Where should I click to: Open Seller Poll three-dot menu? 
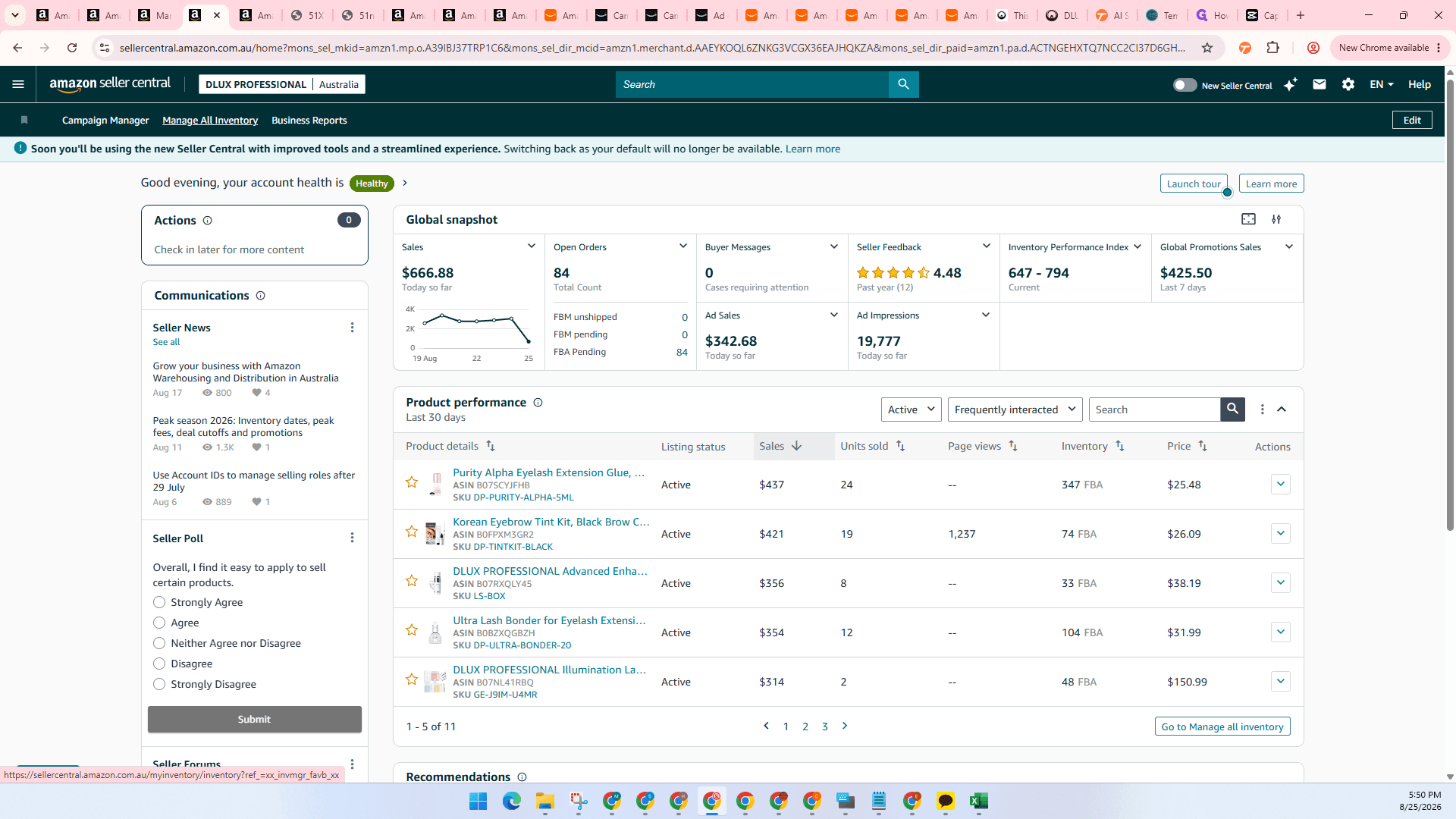point(352,538)
